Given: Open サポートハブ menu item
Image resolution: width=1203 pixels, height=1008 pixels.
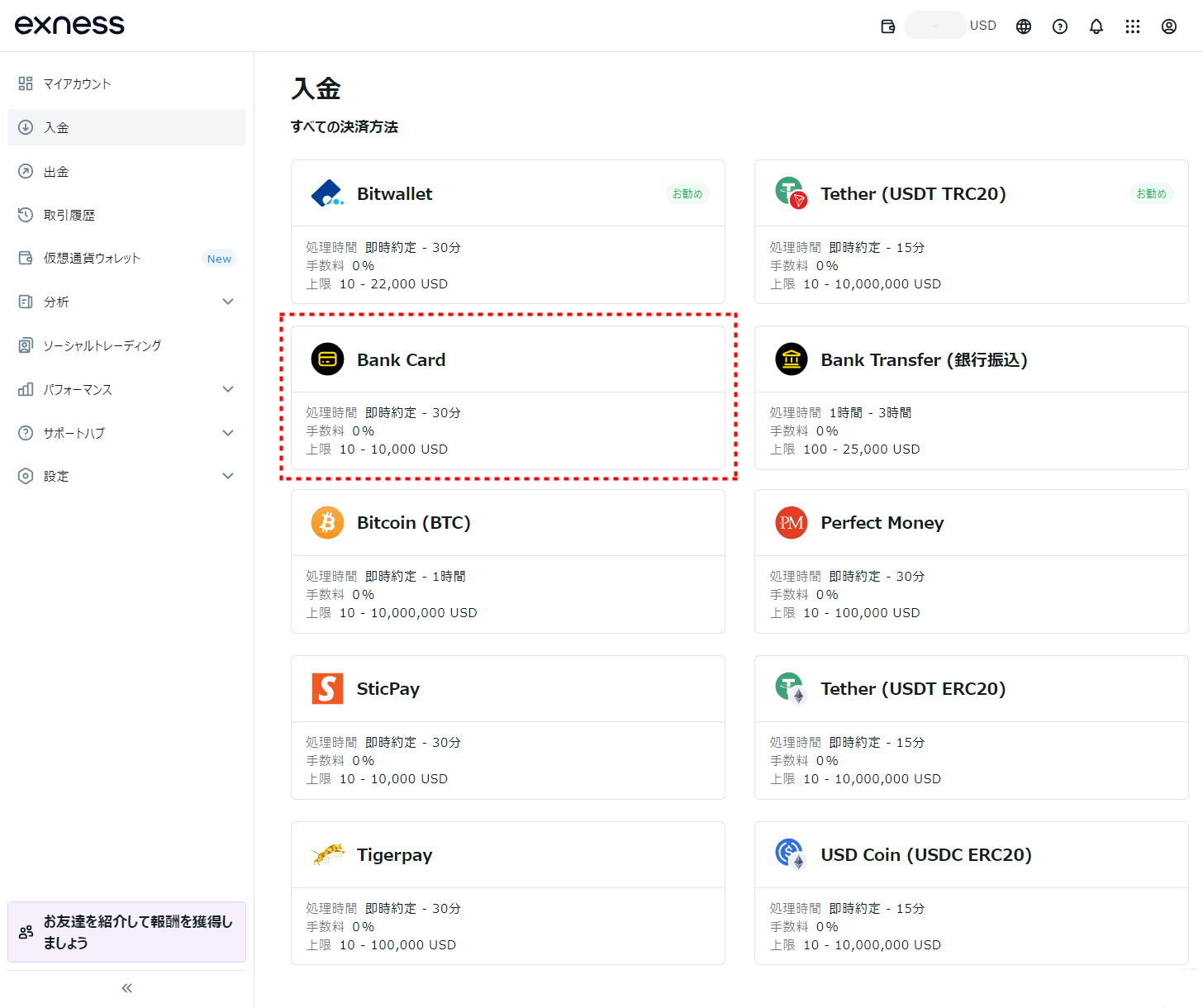Looking at the screenshot, I should (x=127, y=433).
